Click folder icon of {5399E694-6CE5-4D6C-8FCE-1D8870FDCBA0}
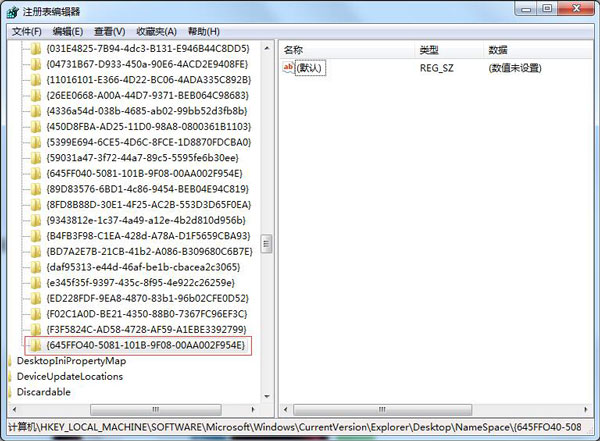The height and width of the screenshot is (441, 600). pyautogui.click(x=36, y=142)
